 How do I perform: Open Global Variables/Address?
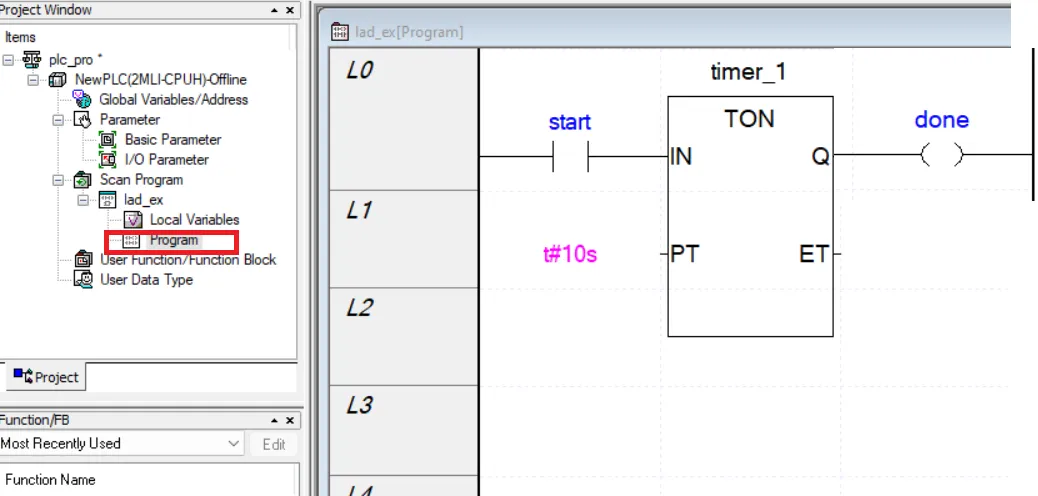click(173, 99)
